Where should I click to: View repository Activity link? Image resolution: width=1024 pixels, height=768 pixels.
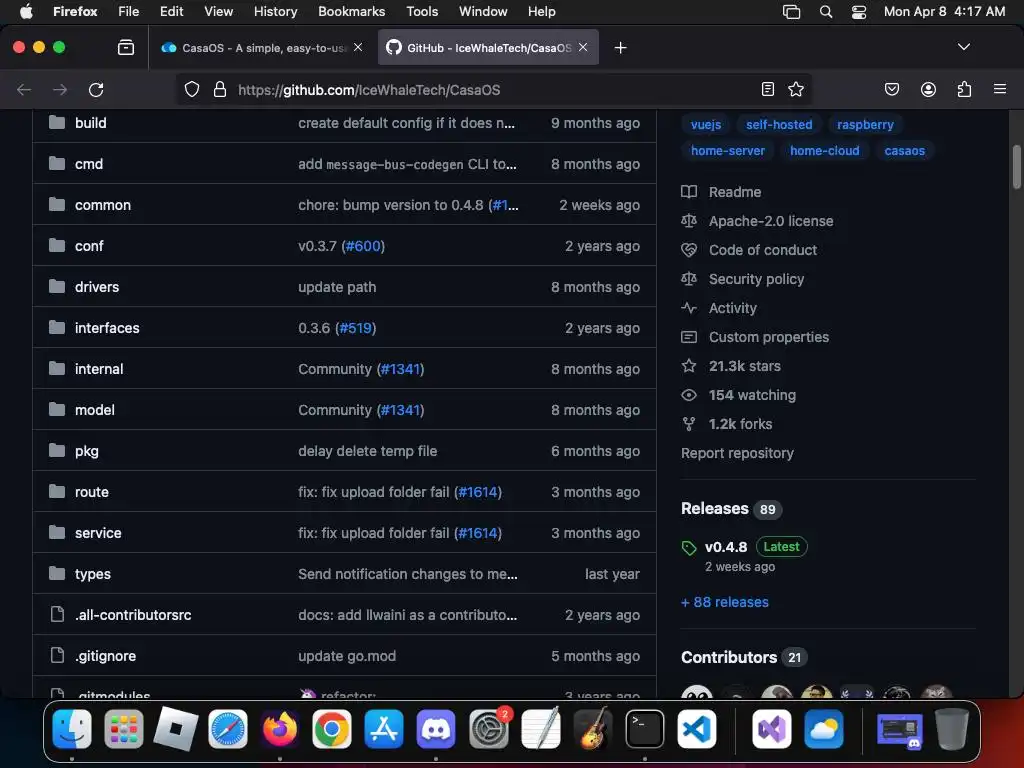click(719, 308)
